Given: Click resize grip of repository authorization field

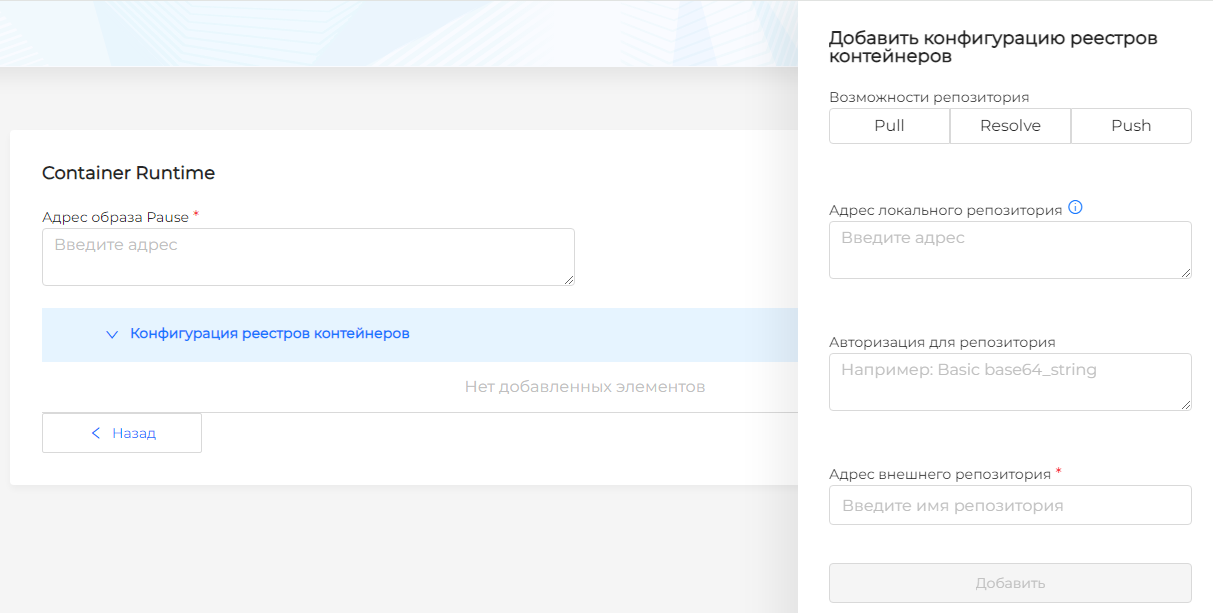Looking at the screenshot, I should coord(1186,405).
